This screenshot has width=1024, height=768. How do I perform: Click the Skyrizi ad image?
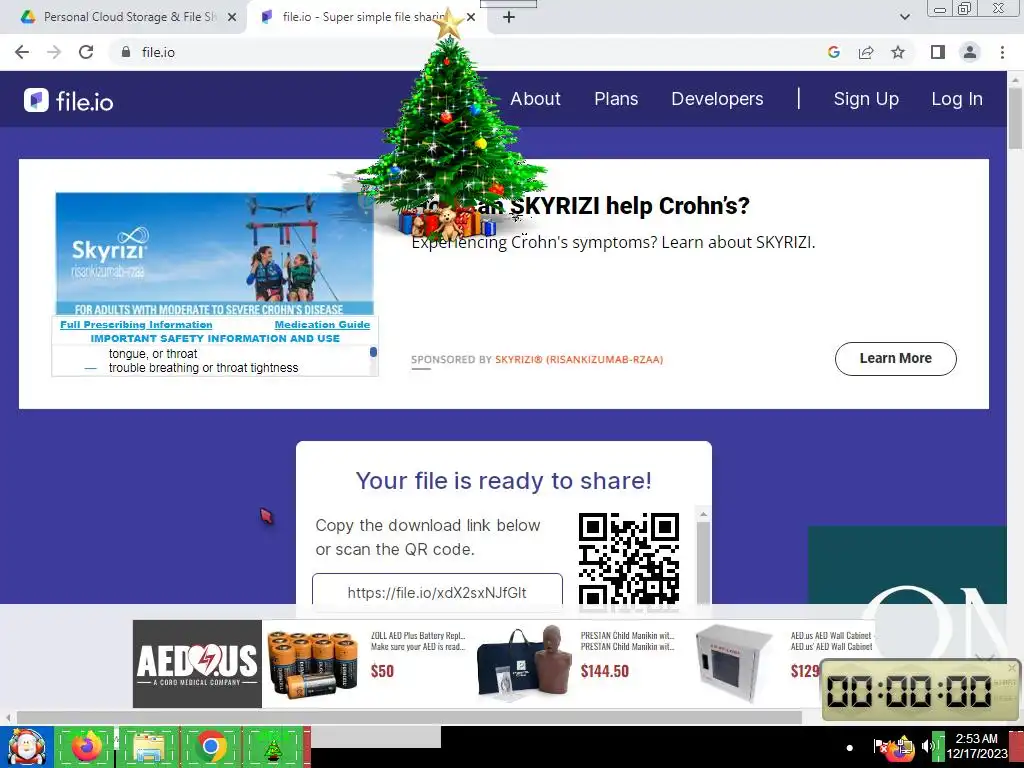coord(215,253)
